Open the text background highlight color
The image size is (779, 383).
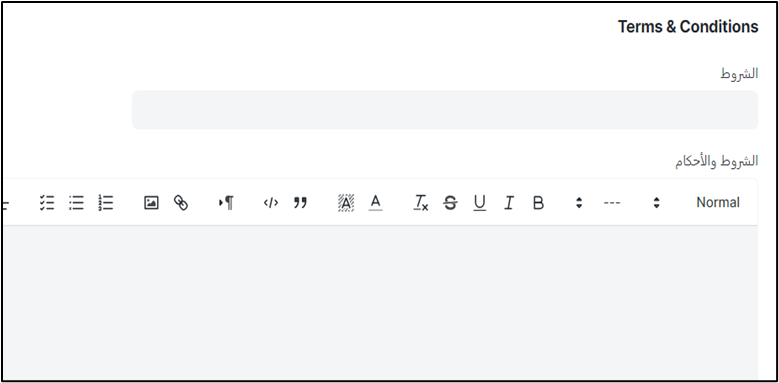click(346, 203)
